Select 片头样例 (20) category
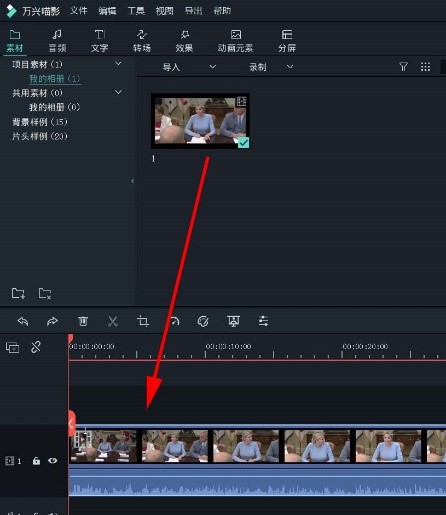Screen dimensions: 446x515 [x=40, y=136]
